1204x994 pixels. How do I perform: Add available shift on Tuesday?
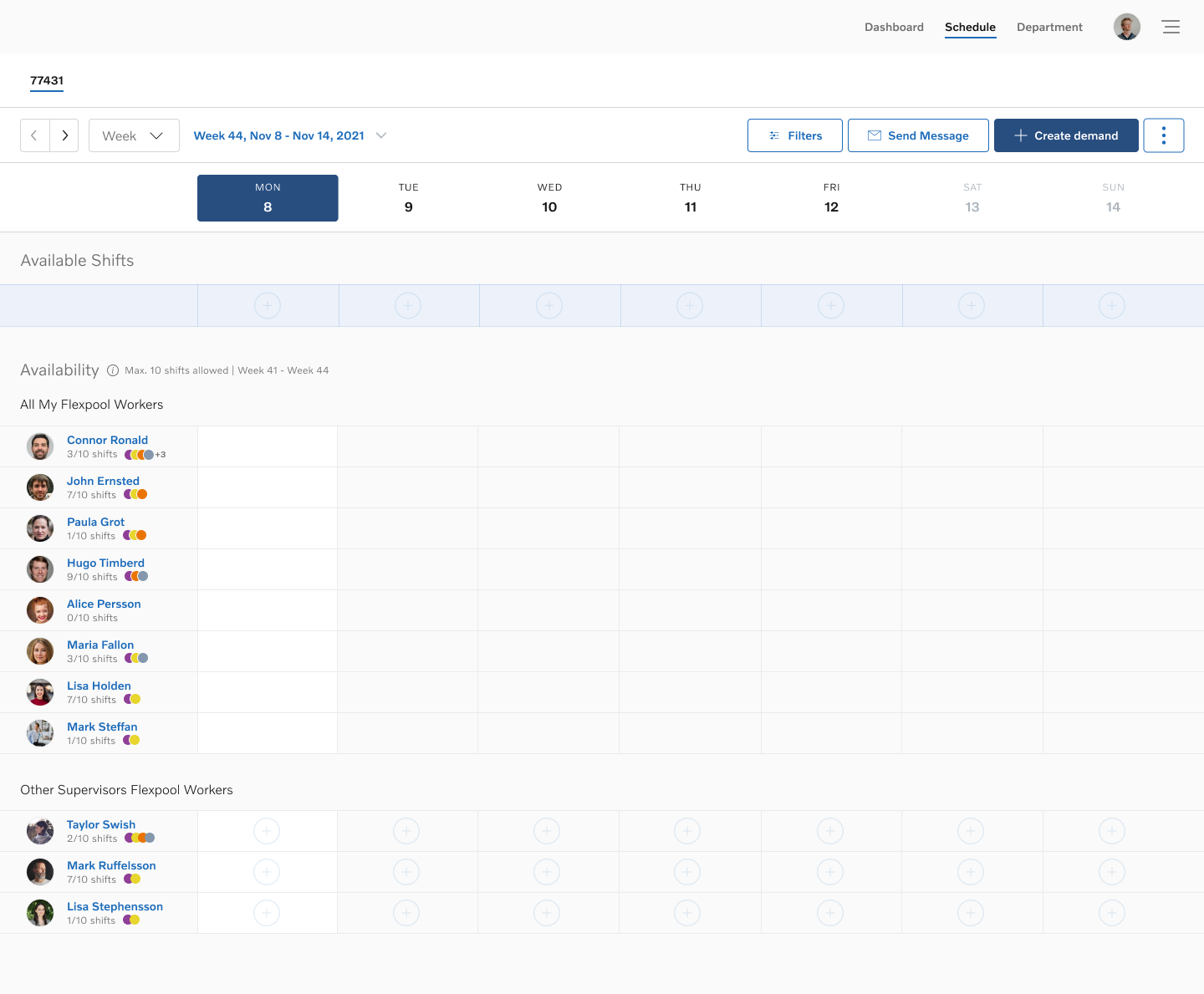point(408,306)
